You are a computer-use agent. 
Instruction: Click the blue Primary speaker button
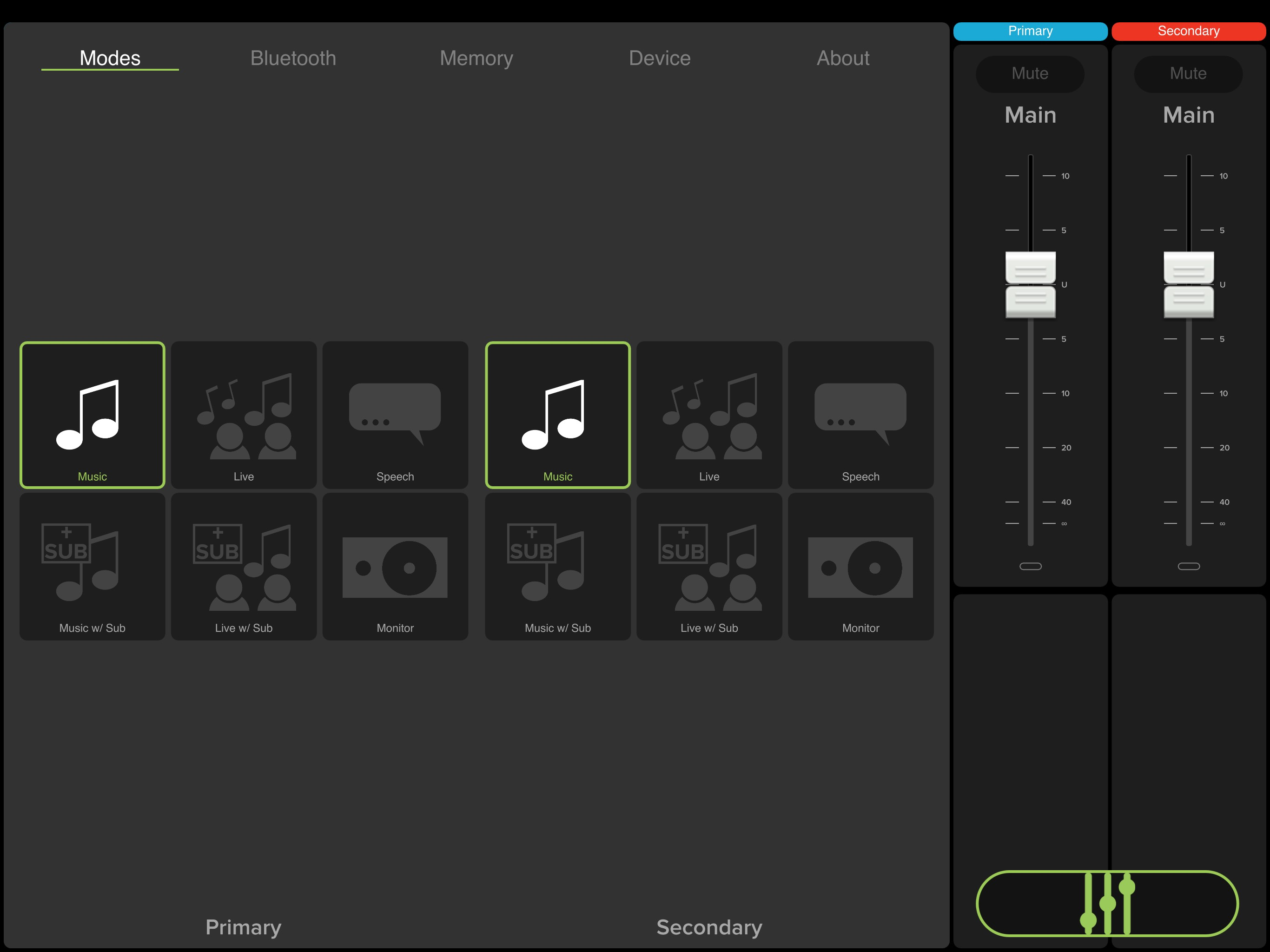tap(1030, 31)
